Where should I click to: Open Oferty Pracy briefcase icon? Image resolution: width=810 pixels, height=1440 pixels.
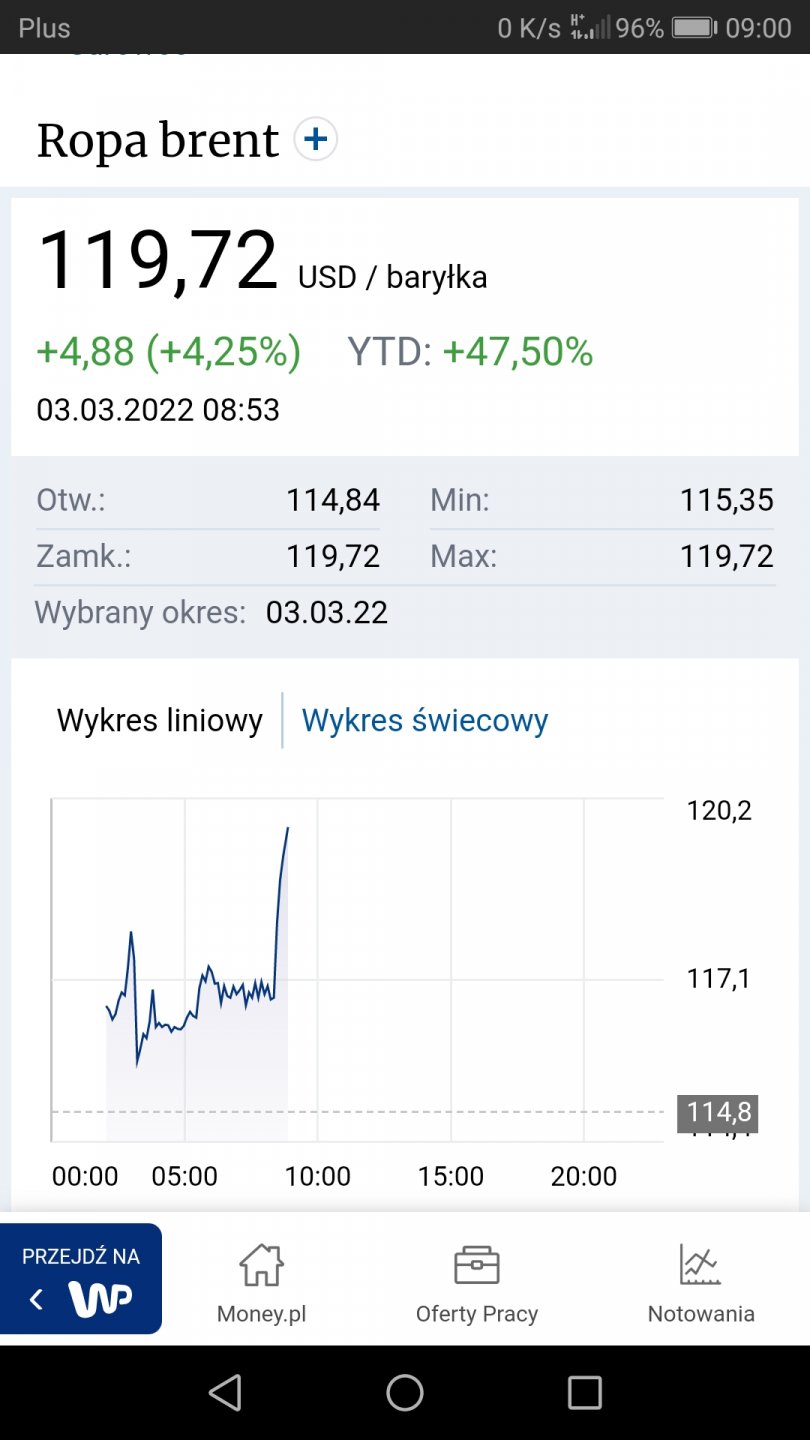(x=476, y=1266)
